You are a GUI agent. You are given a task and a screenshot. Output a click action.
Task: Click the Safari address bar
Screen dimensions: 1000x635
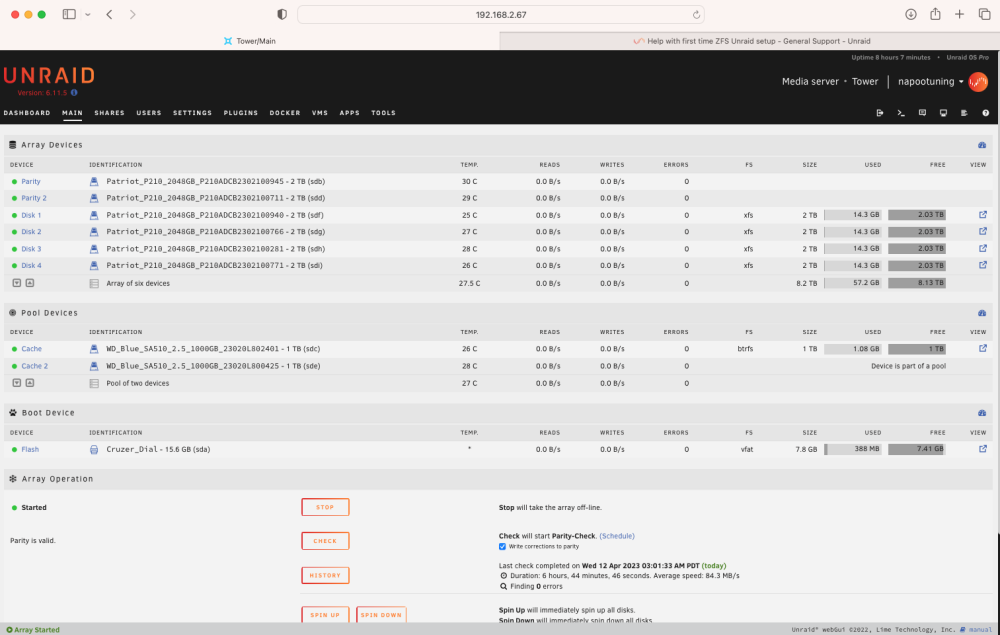tap(501, 15)
